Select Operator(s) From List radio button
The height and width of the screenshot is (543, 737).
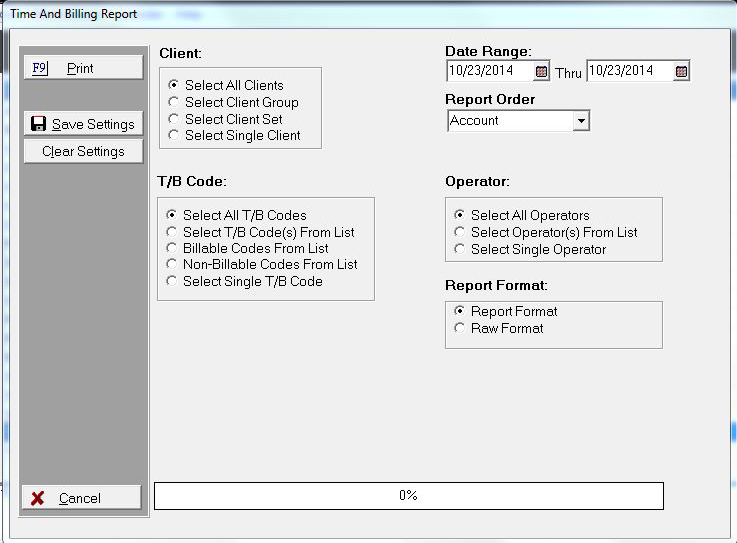[460, 232]
